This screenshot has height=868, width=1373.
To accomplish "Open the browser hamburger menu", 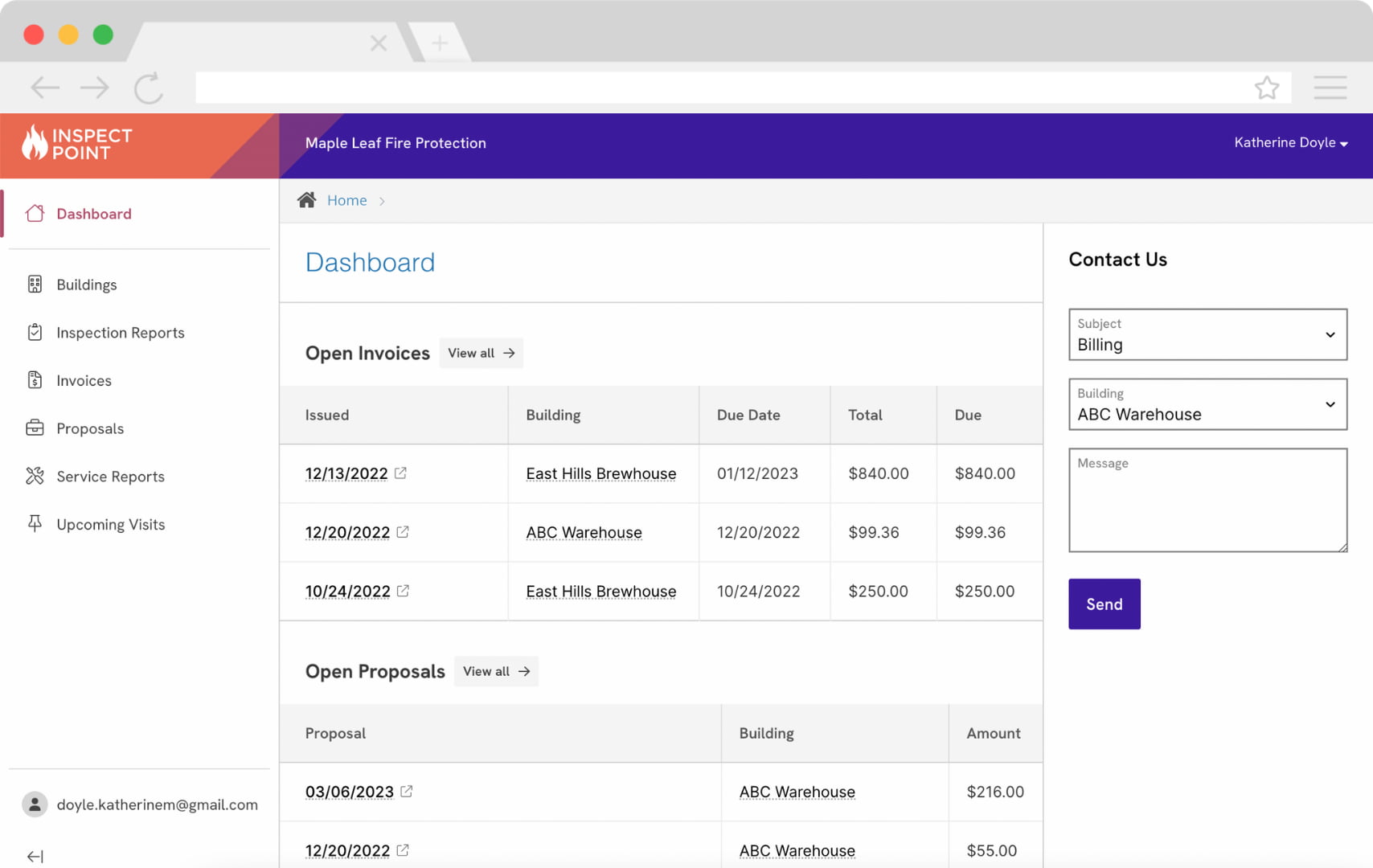I will coord(1330,88).
